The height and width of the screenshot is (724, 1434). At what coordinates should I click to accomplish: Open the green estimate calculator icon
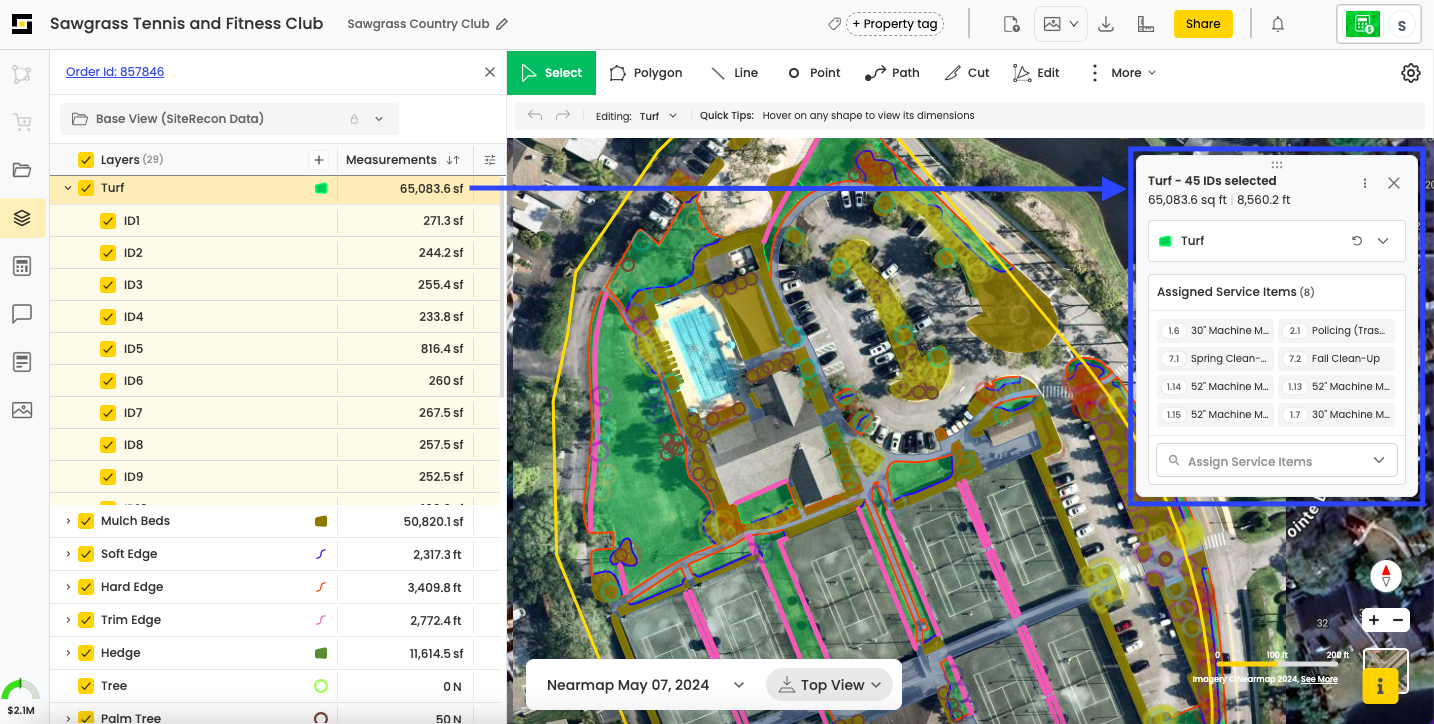1362,25
